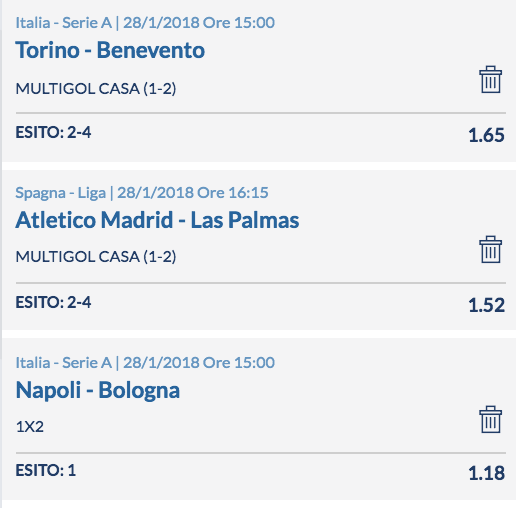Click ESITO: 2-4 for Atletico Madrid match

click(53, 302)
